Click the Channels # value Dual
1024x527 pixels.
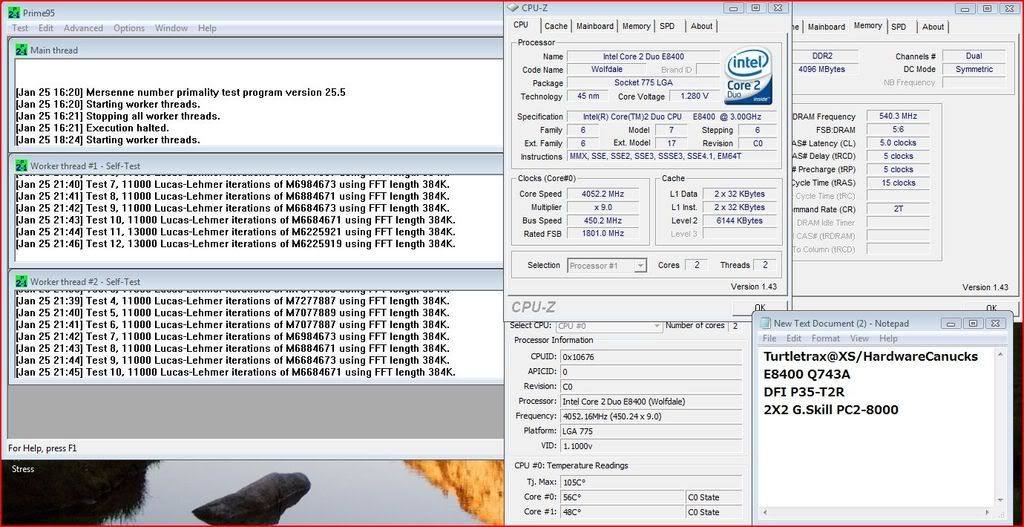pyautogui.click(x=974, y=56)
